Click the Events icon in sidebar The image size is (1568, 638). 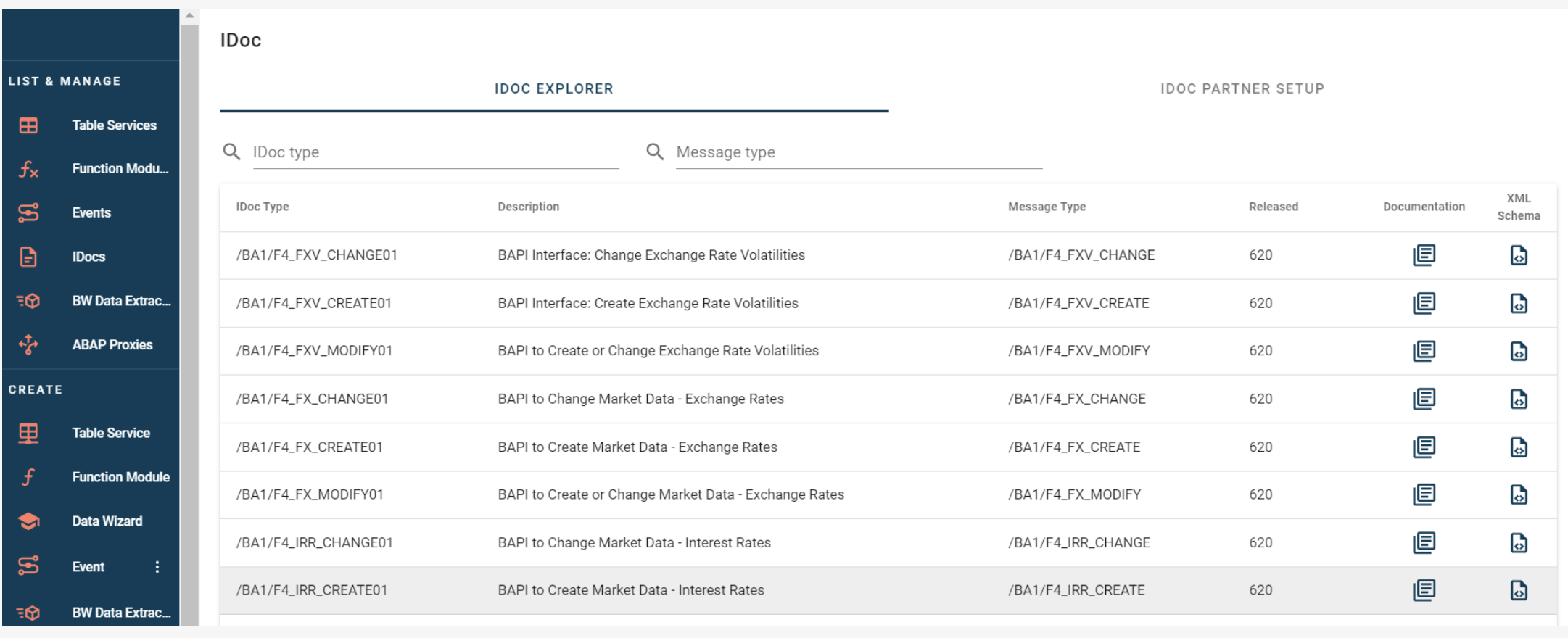(28, 212)
